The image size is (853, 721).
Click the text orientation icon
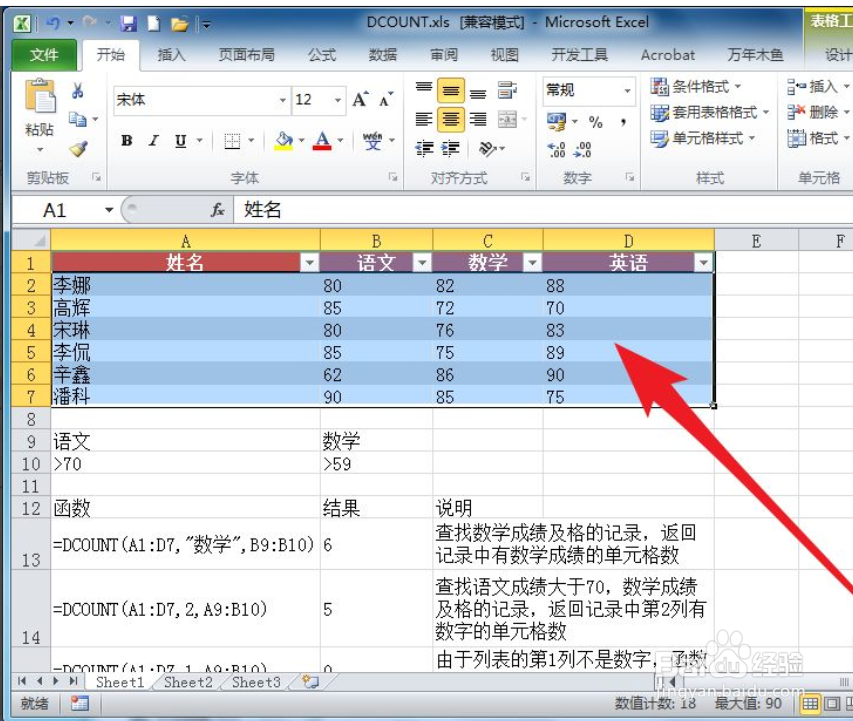488,148
